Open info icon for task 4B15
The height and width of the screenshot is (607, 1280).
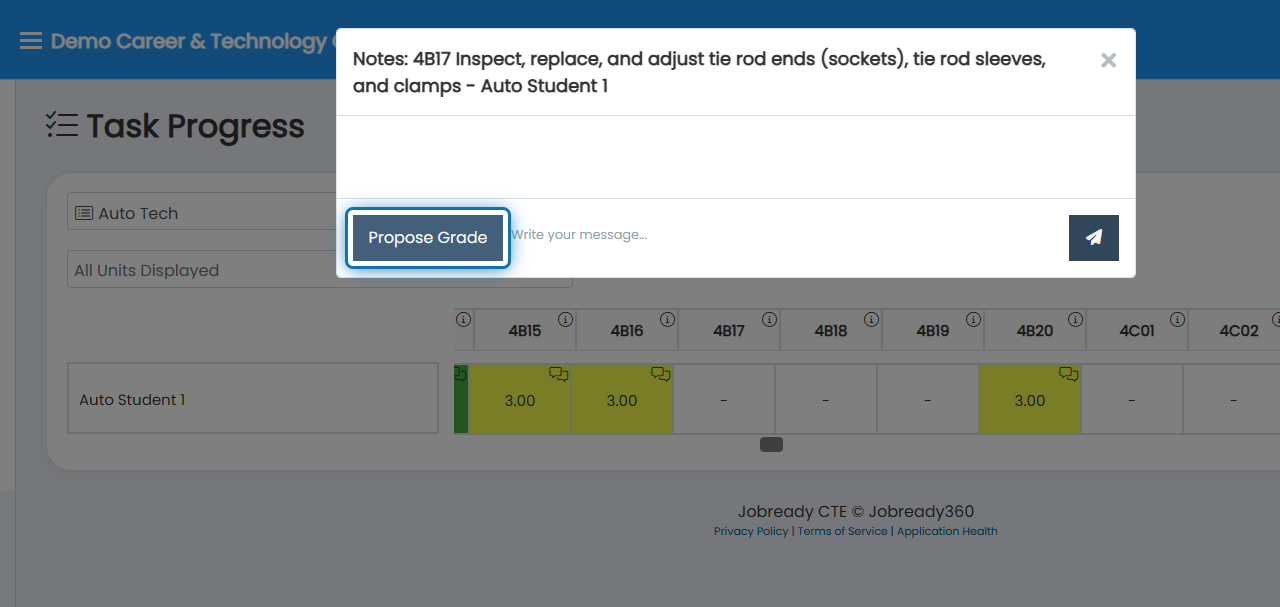pyautogui.click(x=565, y=320)
